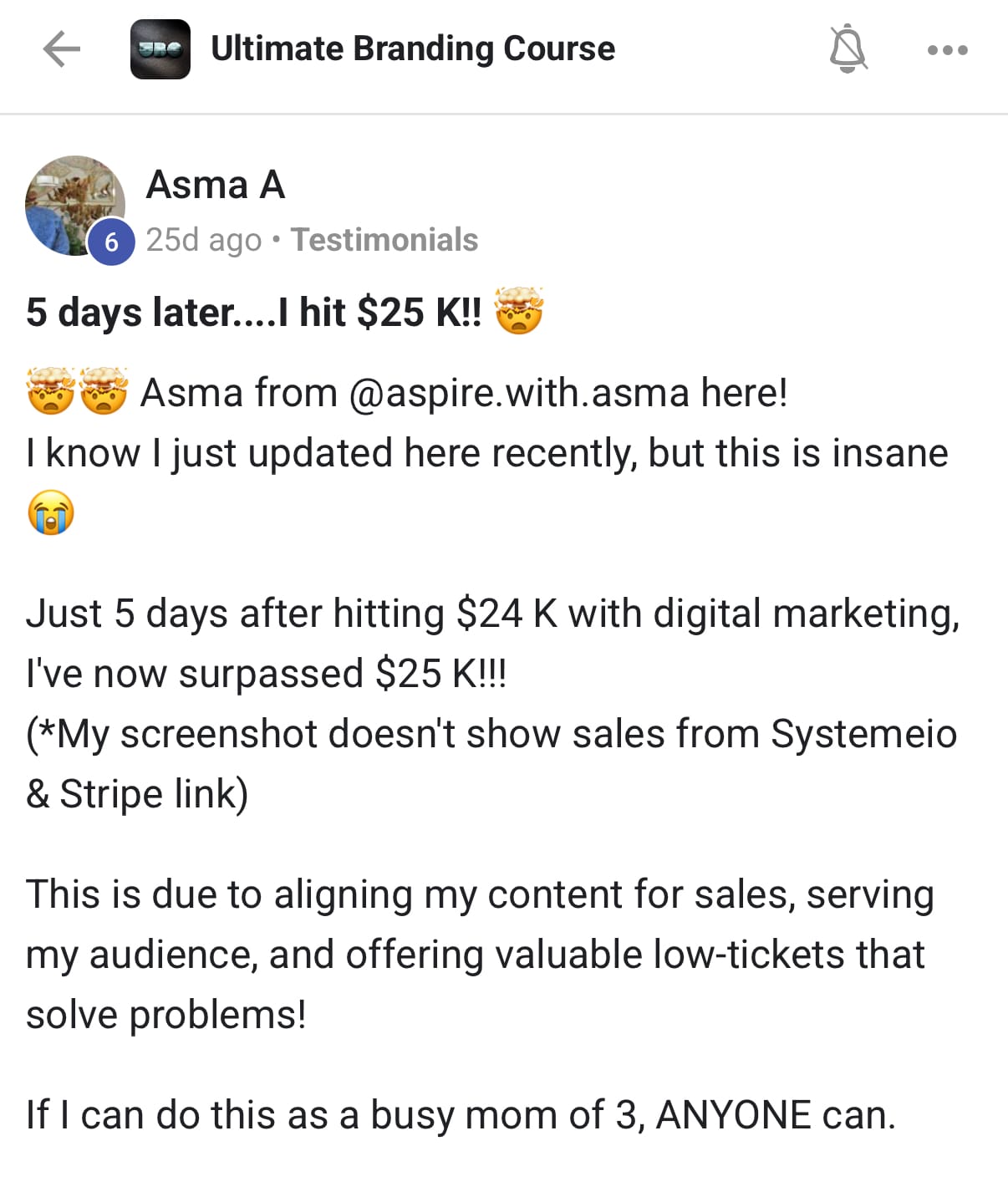Toggle the notification bell for this post

848,49
